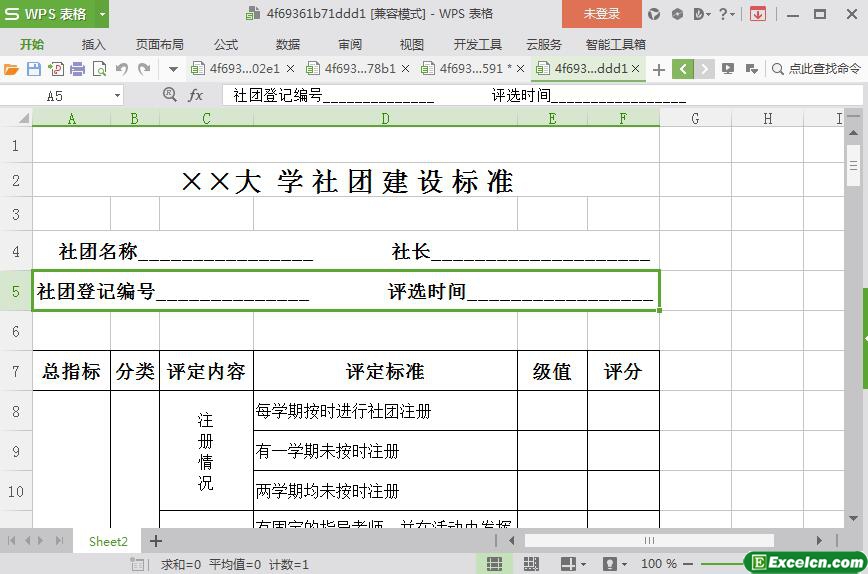868x574 pixels.
Task: Click the formula bar input field
Action: [542, 95]
